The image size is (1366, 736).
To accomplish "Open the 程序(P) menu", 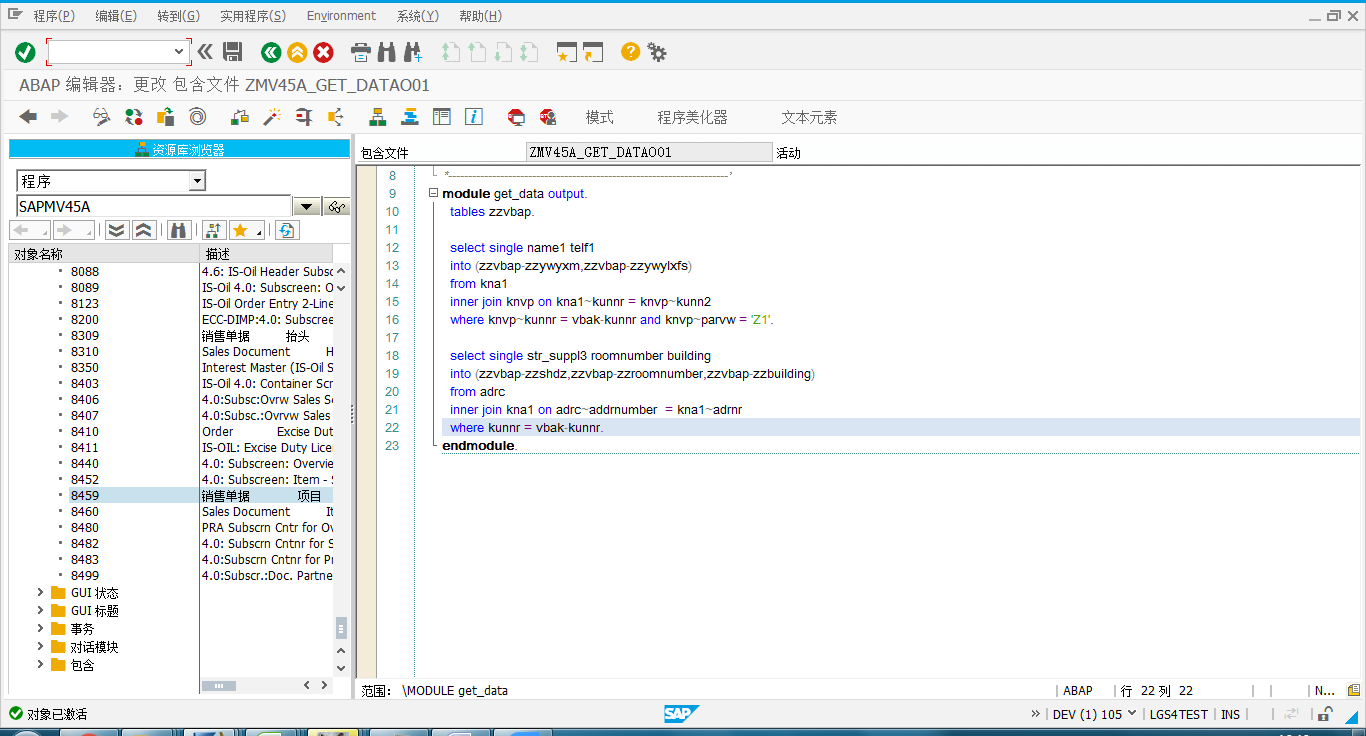I will coord(54,16).
